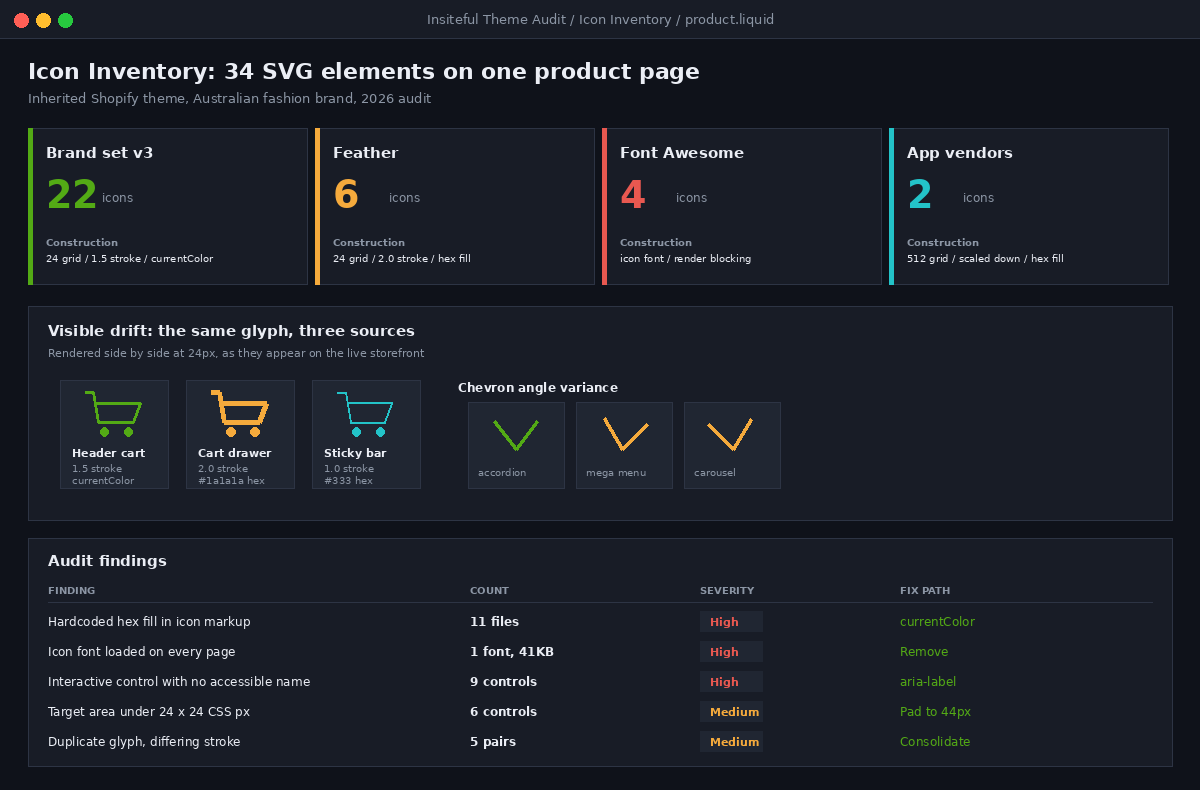Click the currentColor fix path link
This screenshot has height=790, width=1200.
(937, 622)
